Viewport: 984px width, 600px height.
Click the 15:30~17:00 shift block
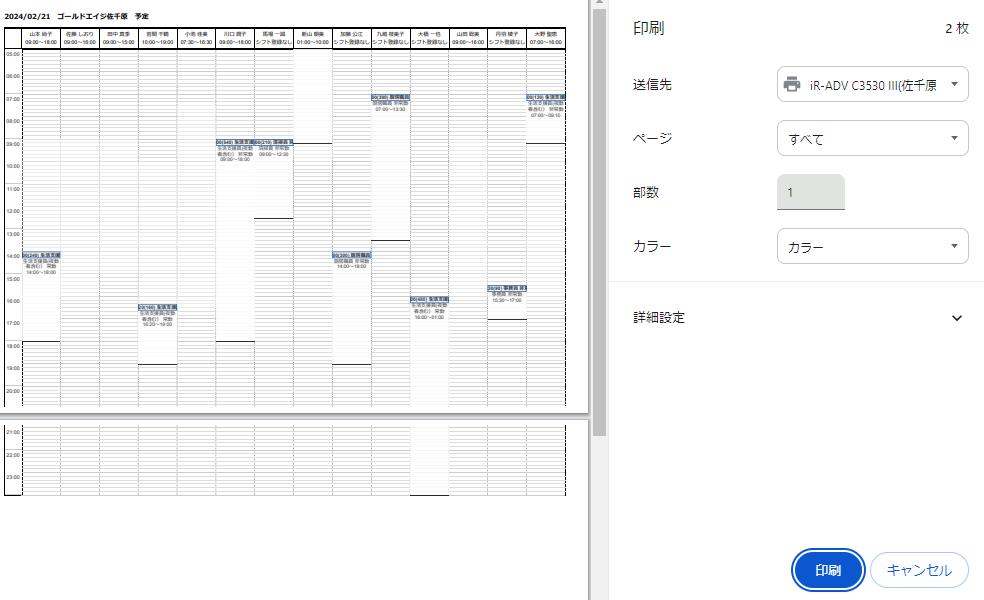[x=506, y=293]
